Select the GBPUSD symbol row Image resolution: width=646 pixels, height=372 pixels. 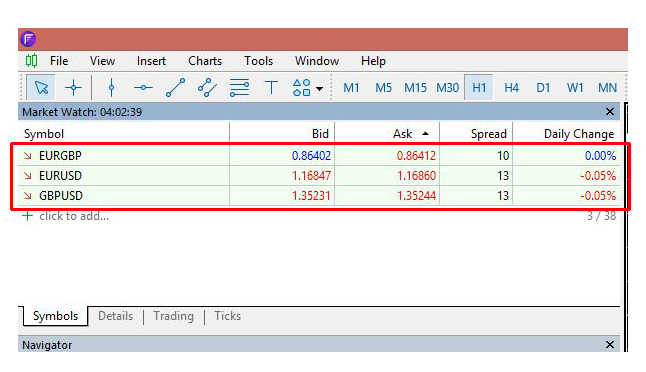click(319, 196)
